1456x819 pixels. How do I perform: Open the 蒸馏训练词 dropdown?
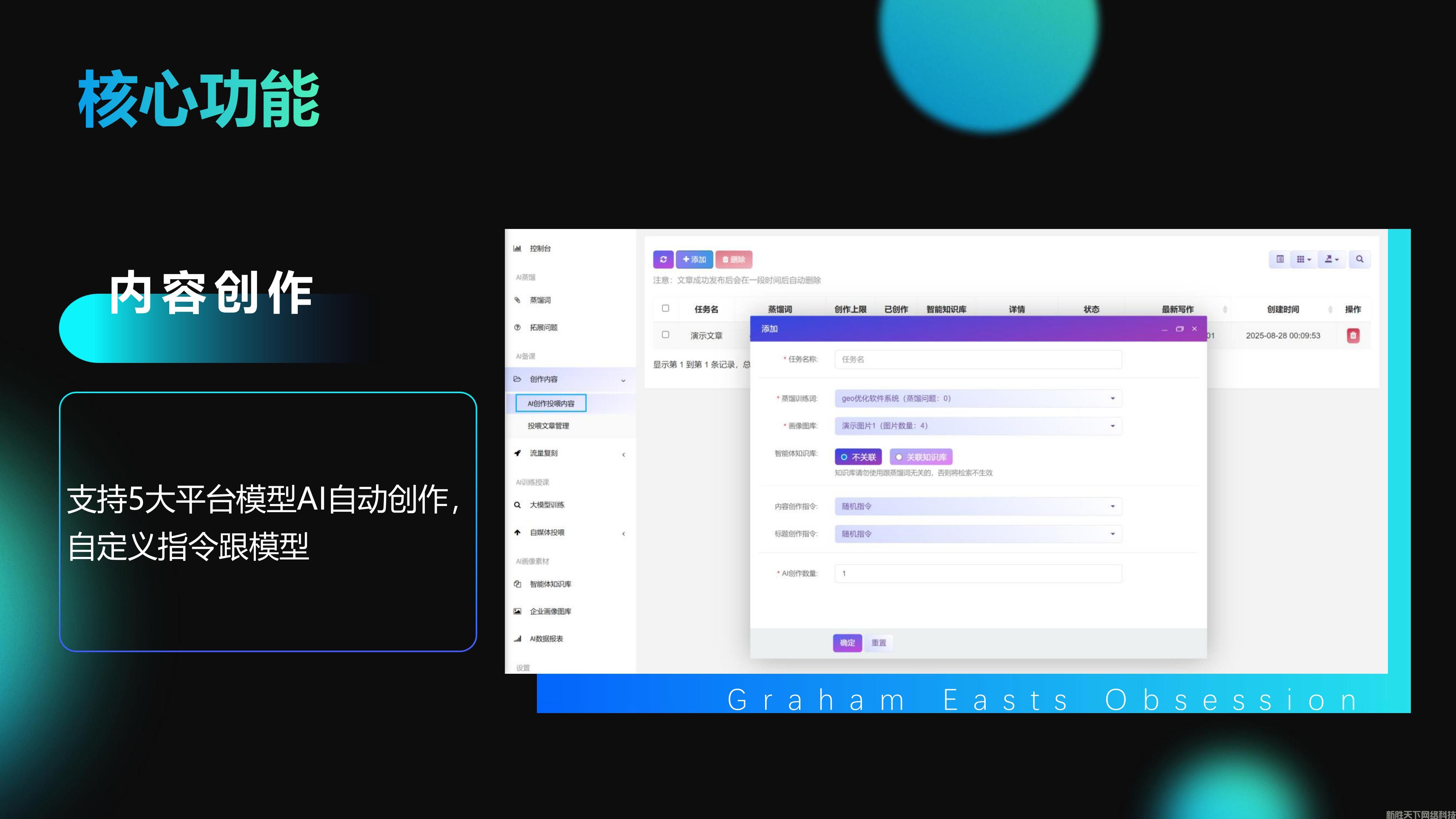(978, 399)
